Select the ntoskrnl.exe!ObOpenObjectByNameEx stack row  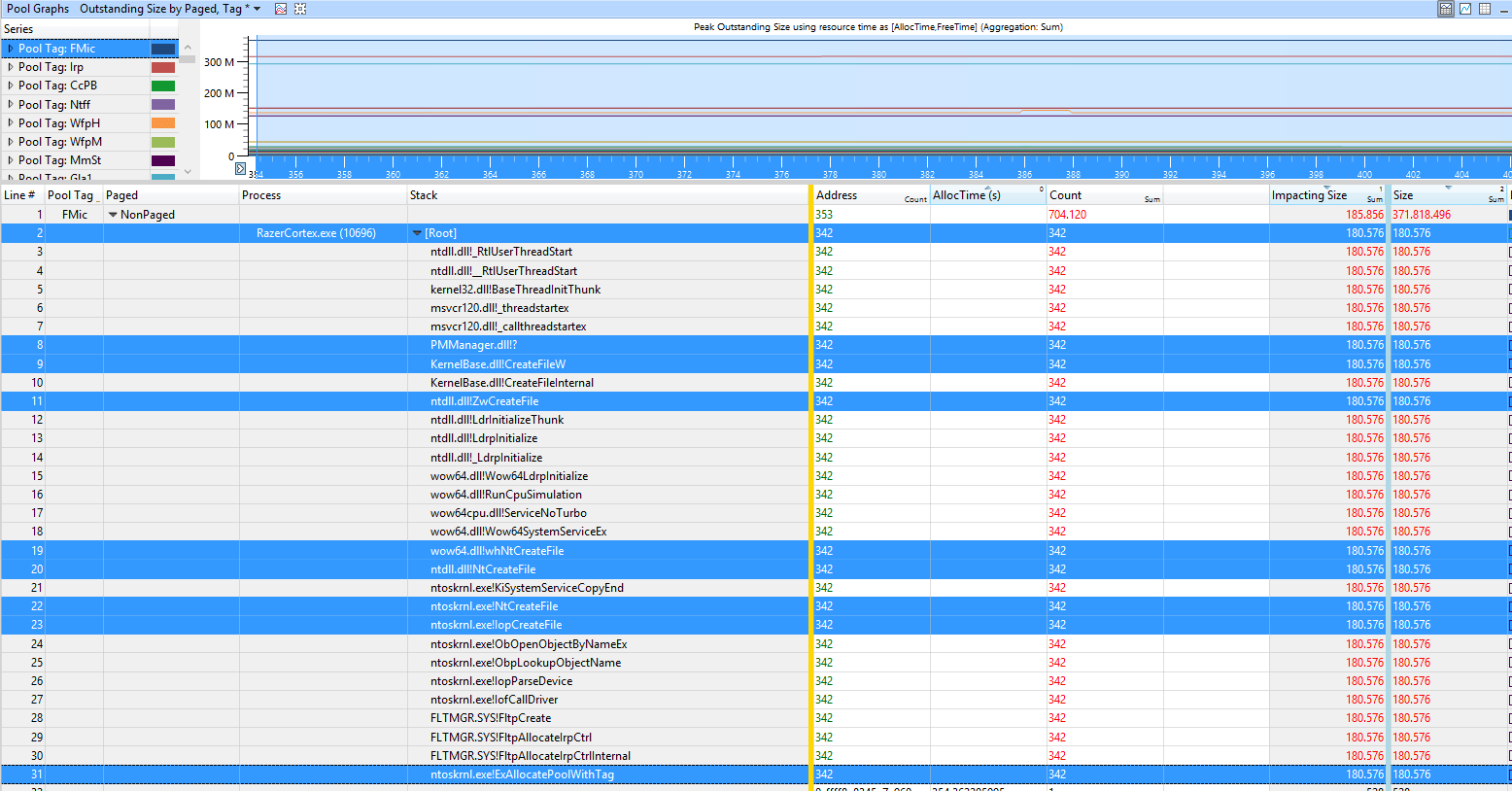point(529,644)
